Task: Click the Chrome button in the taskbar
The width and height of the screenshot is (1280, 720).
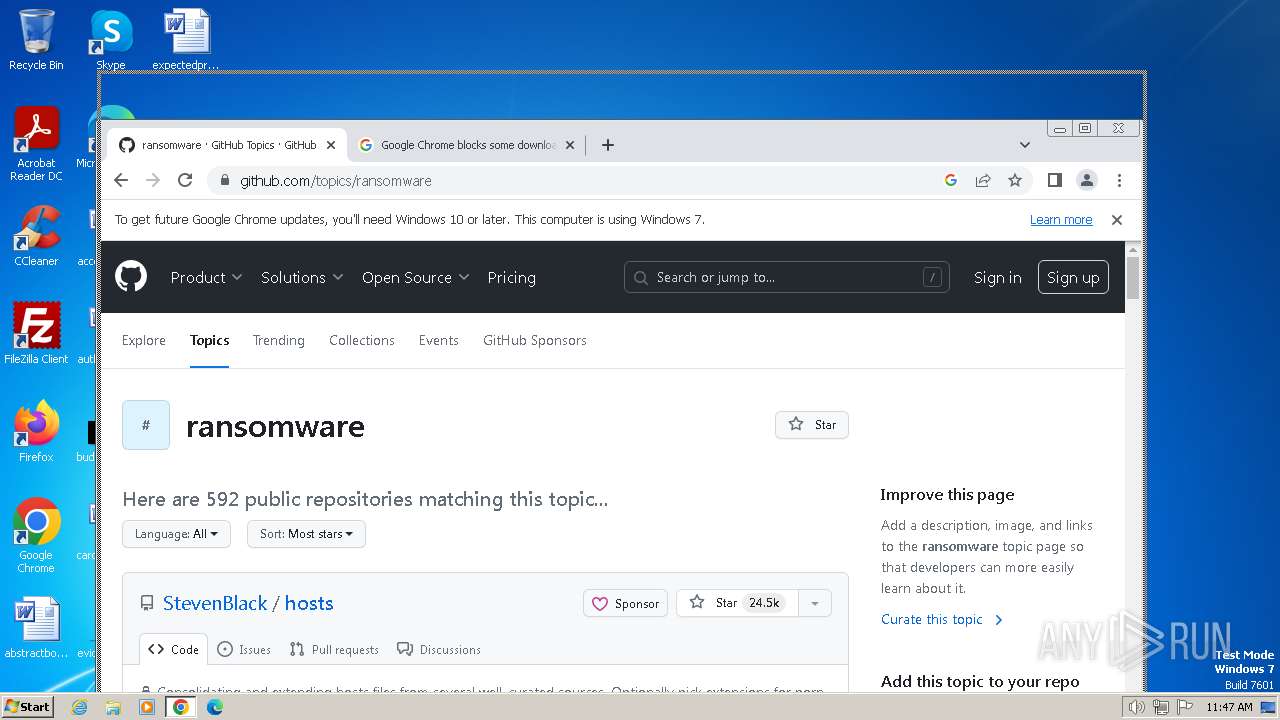Action: [x=181, y=707]
